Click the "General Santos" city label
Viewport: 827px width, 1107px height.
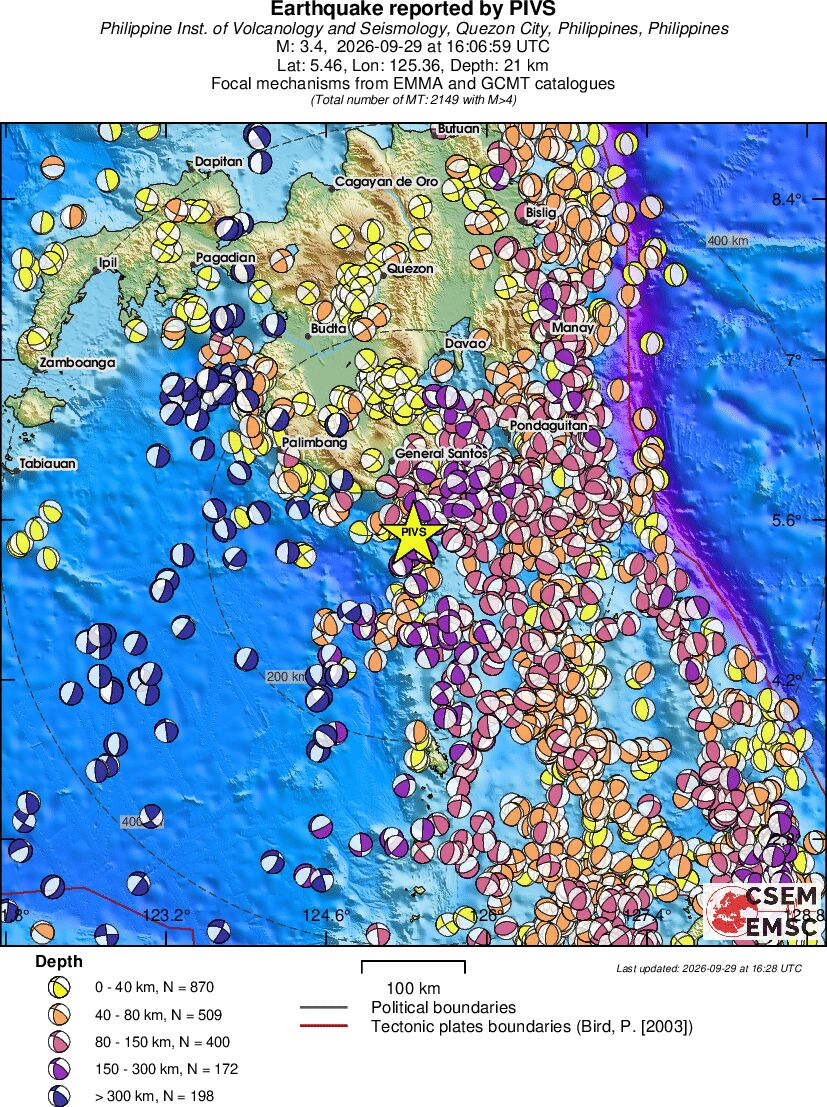[x=441, y=453]
